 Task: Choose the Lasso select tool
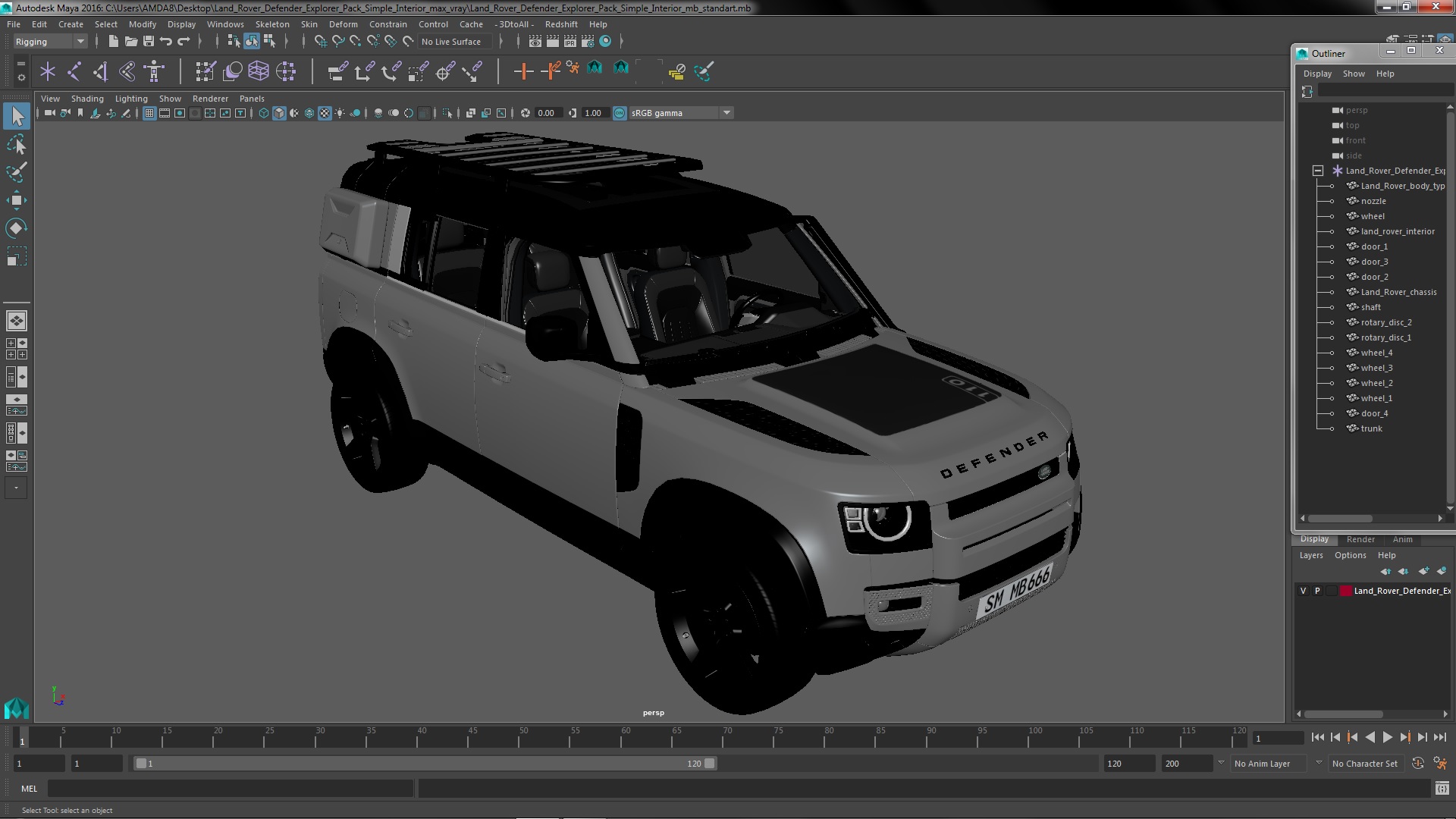coord(17,144)
